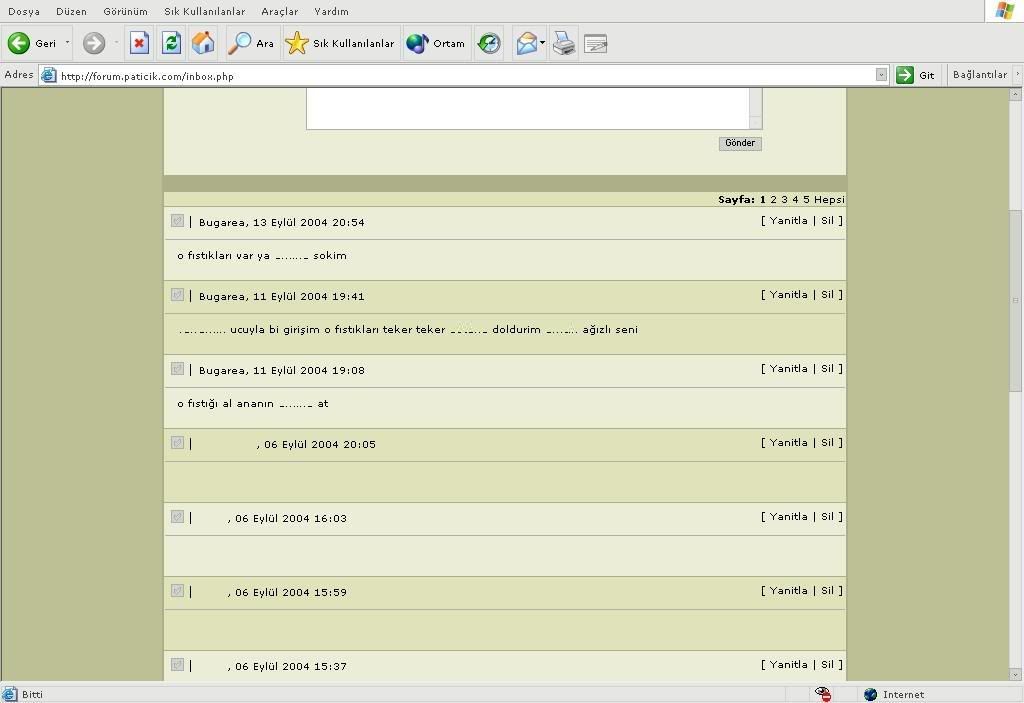Click Sil for 06 Eylül 15:37 message
1024x703 pixels.
point(827,664)
